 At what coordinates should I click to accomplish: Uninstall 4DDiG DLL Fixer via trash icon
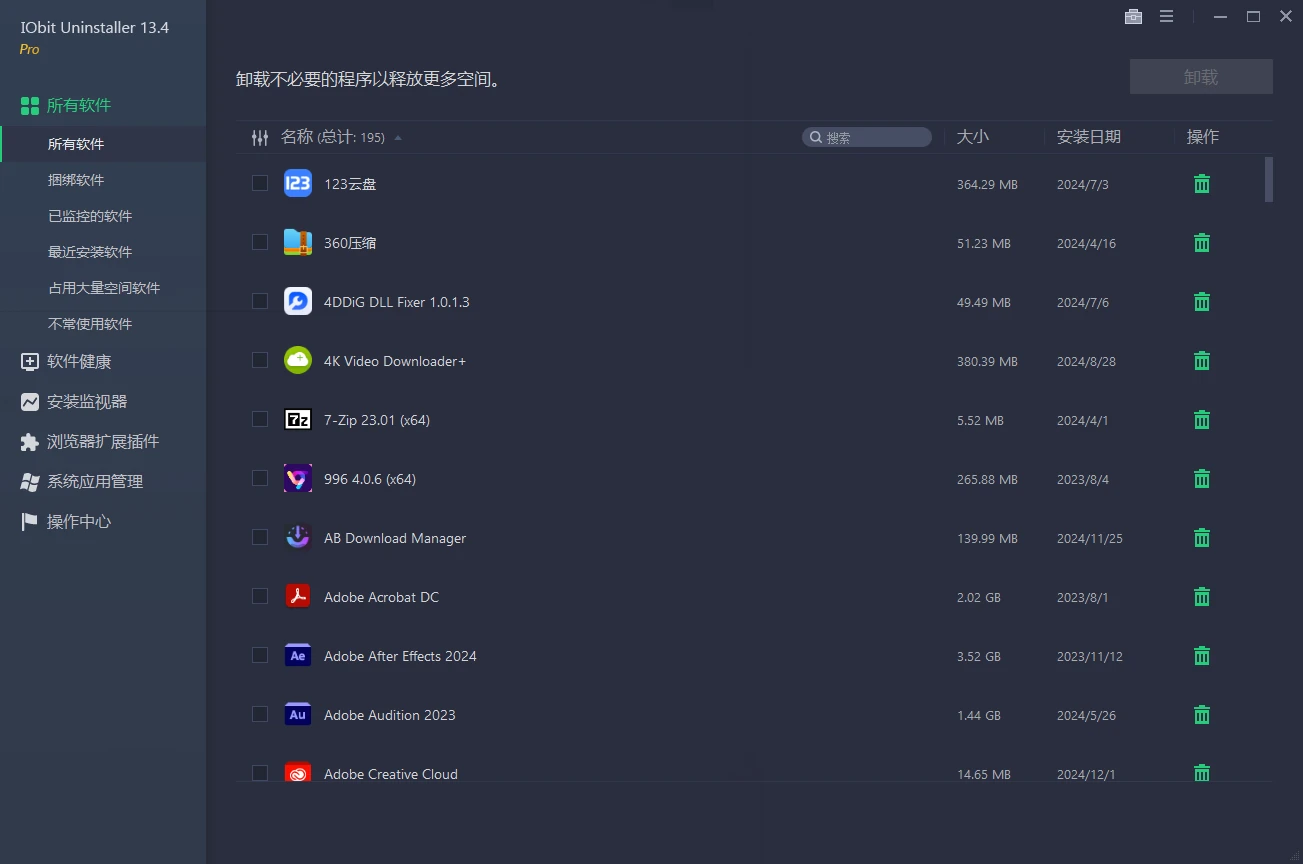pos(1202,302)
